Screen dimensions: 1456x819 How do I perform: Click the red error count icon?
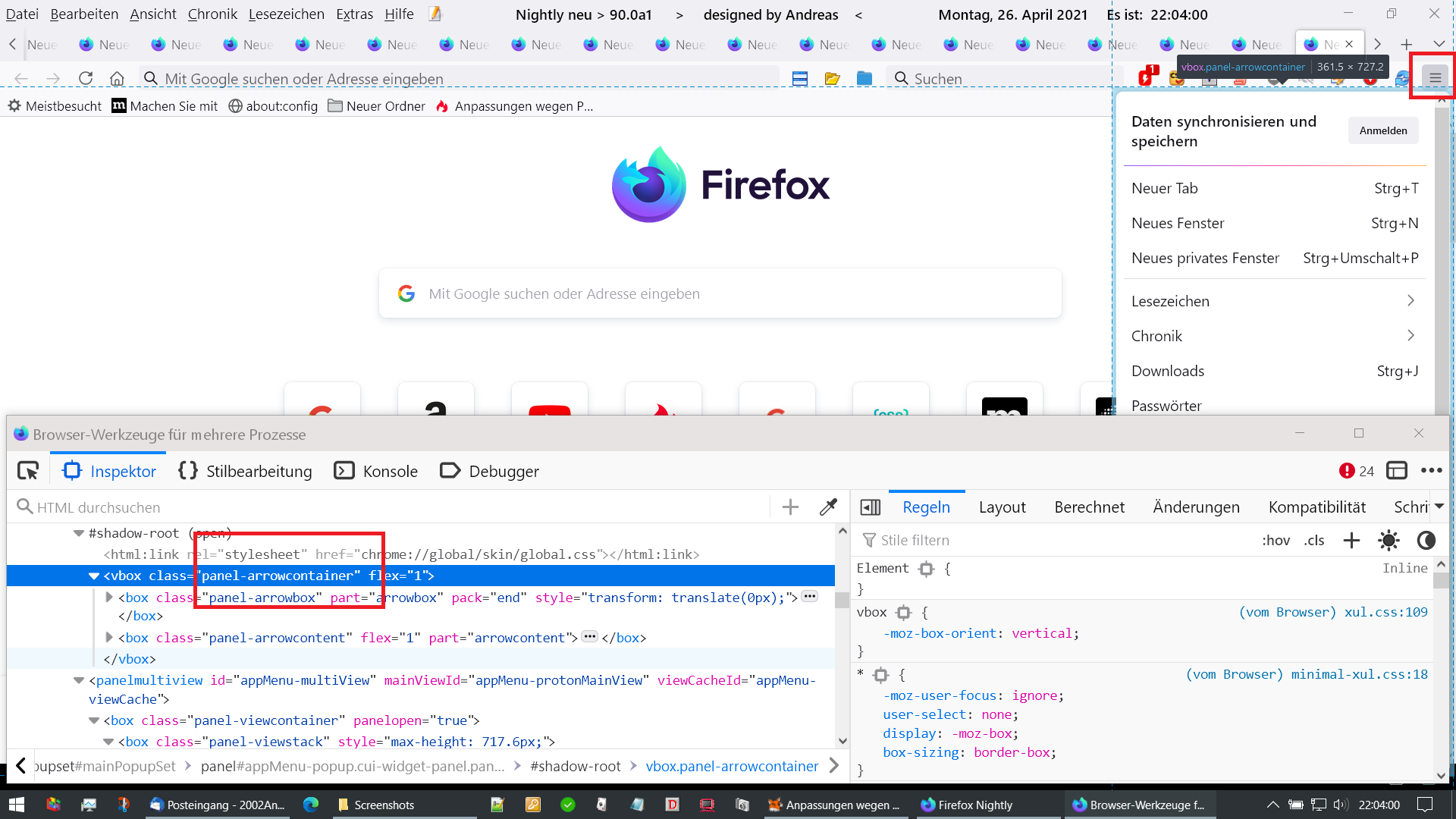click(1347, 471)
